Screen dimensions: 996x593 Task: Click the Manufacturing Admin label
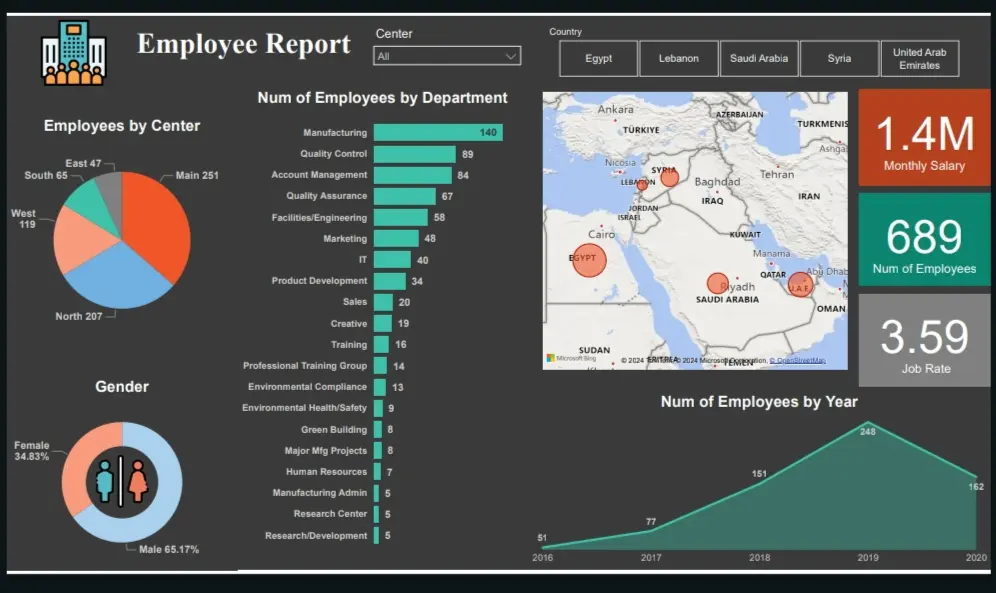[x=320, y=493]
